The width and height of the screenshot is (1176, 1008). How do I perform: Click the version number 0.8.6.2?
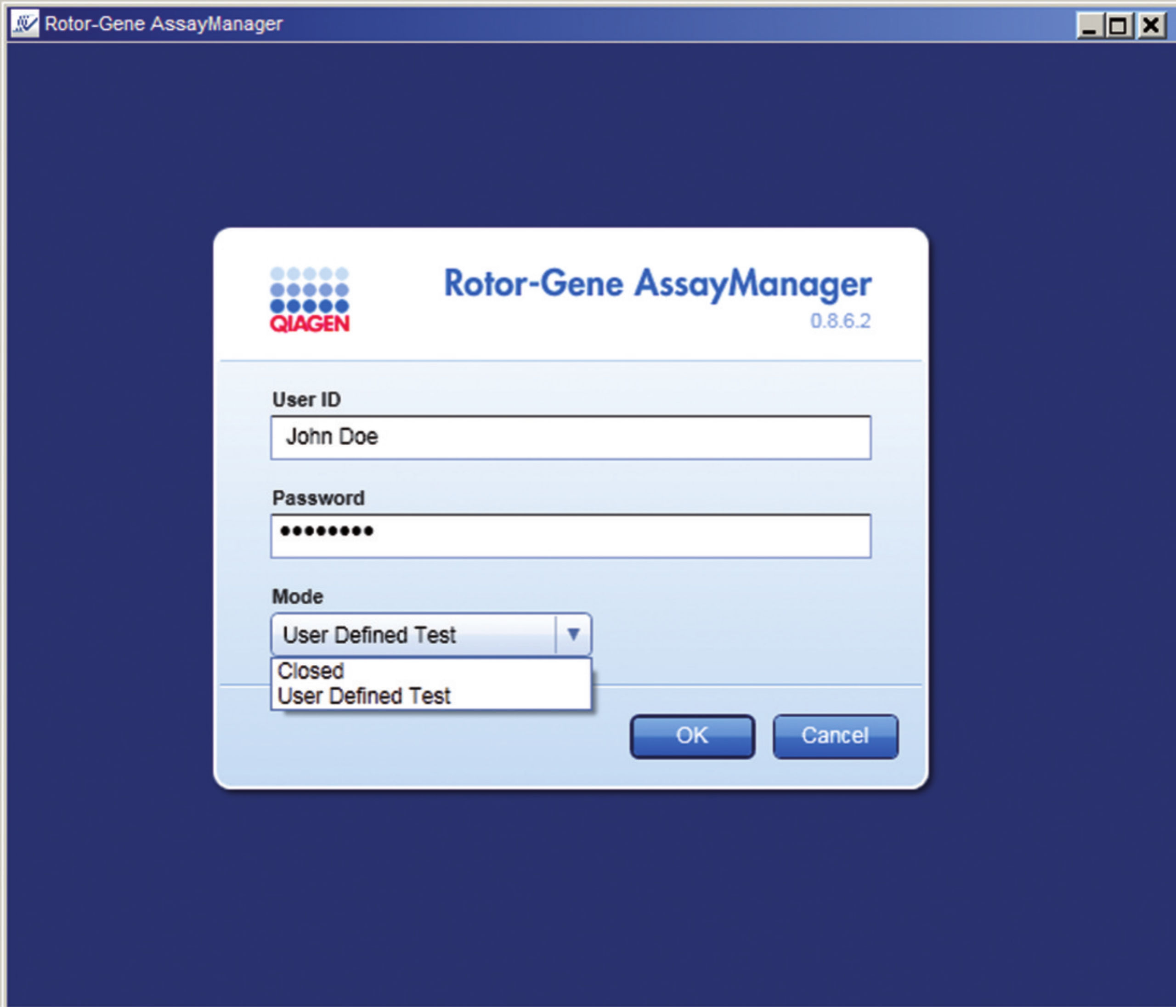839,321
